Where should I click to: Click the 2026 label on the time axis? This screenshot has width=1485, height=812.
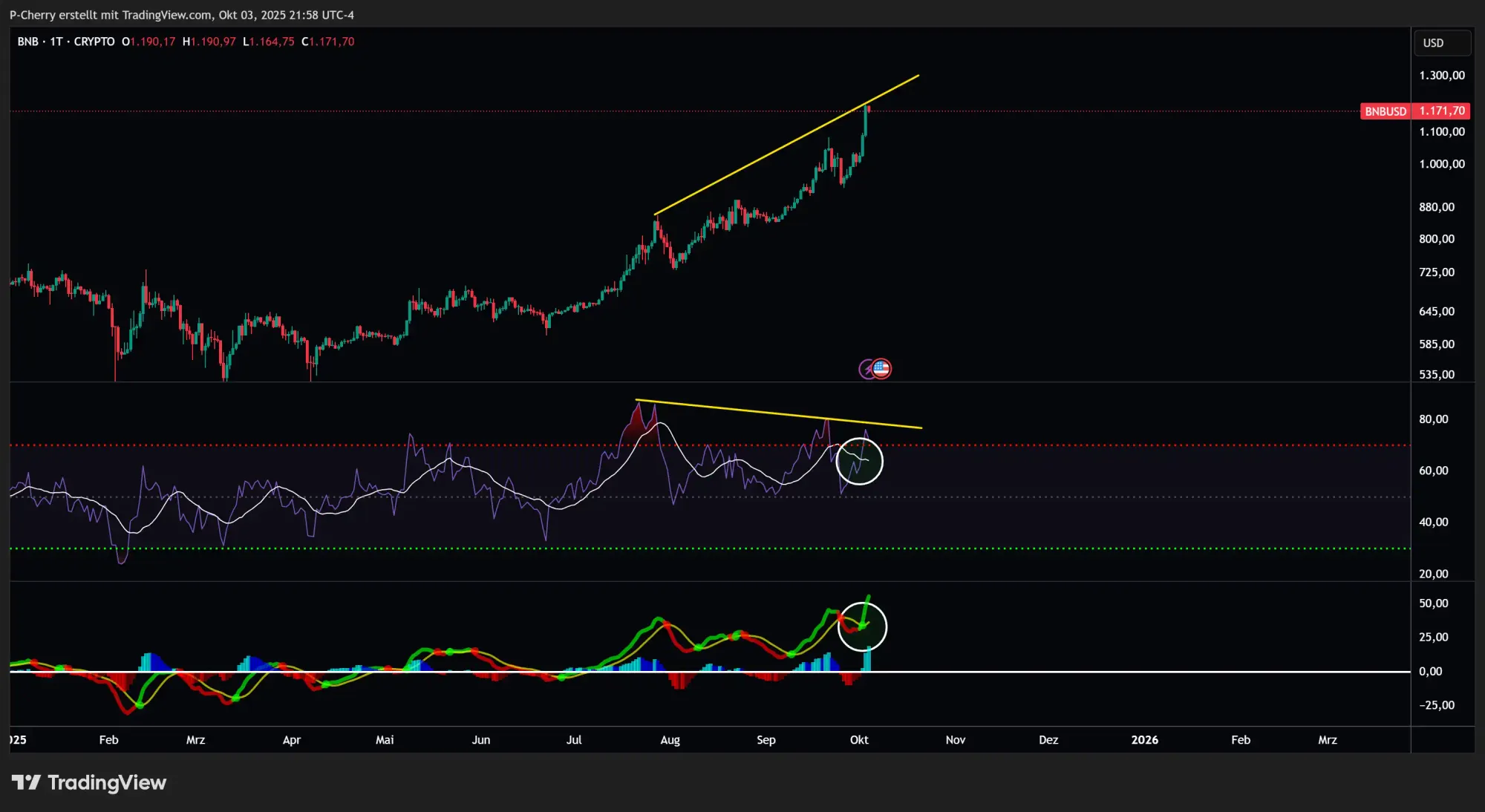(x=1144, y=739)
